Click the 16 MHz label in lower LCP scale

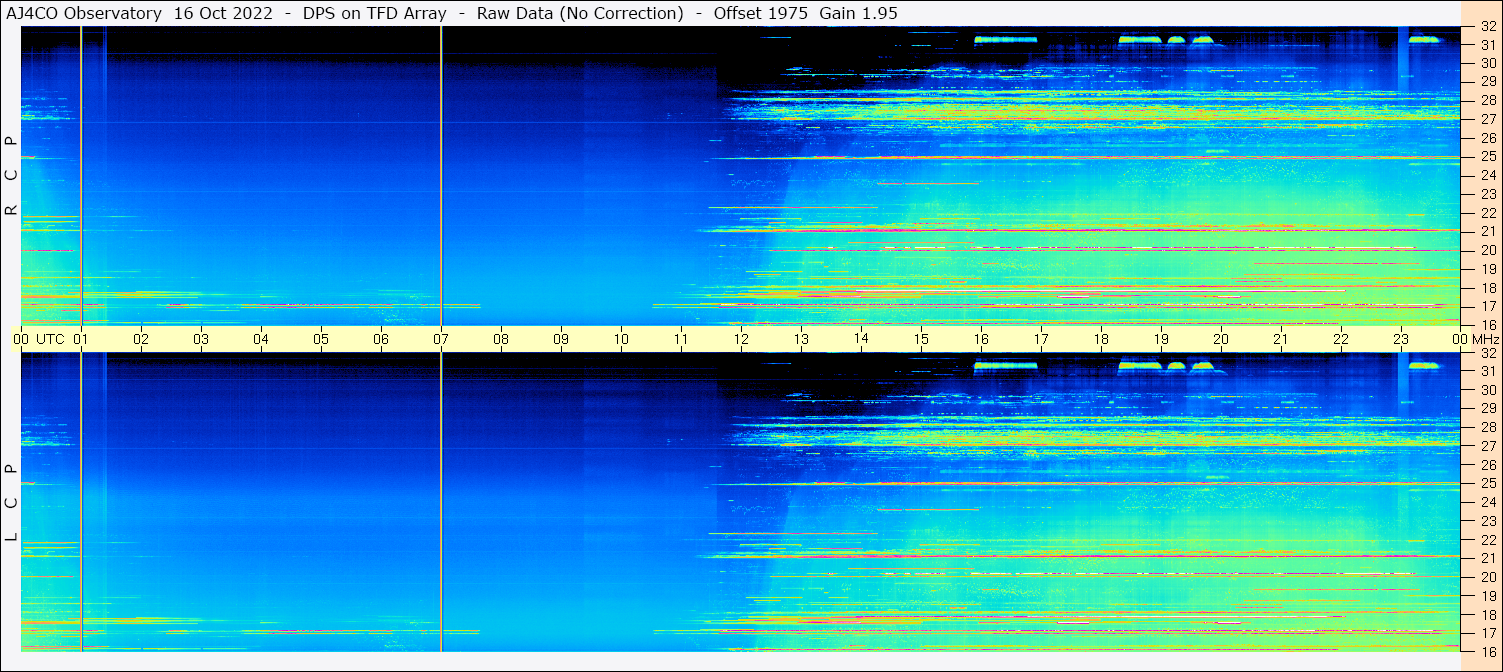click(1487, 651)
